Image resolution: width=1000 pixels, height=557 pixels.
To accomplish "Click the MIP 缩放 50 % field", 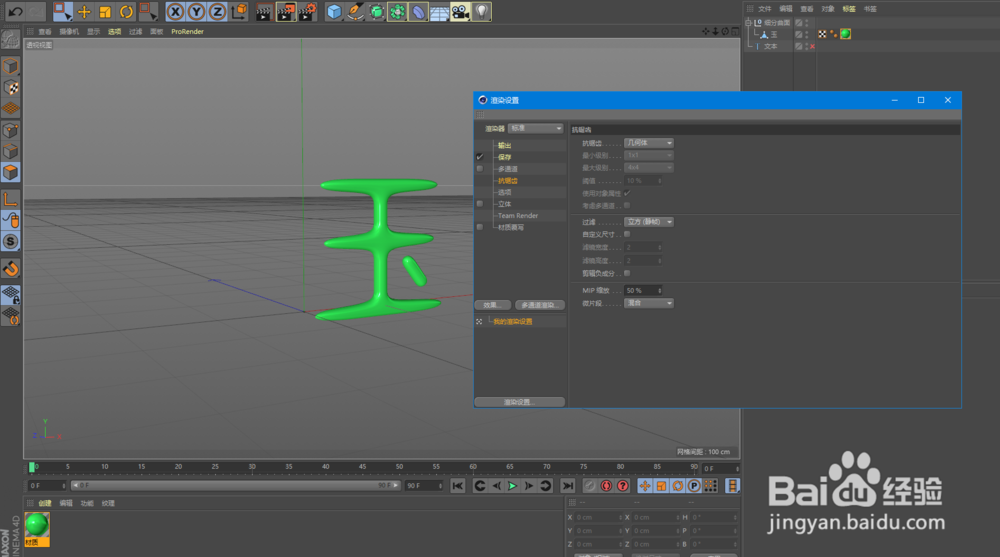I will (643, 290).
